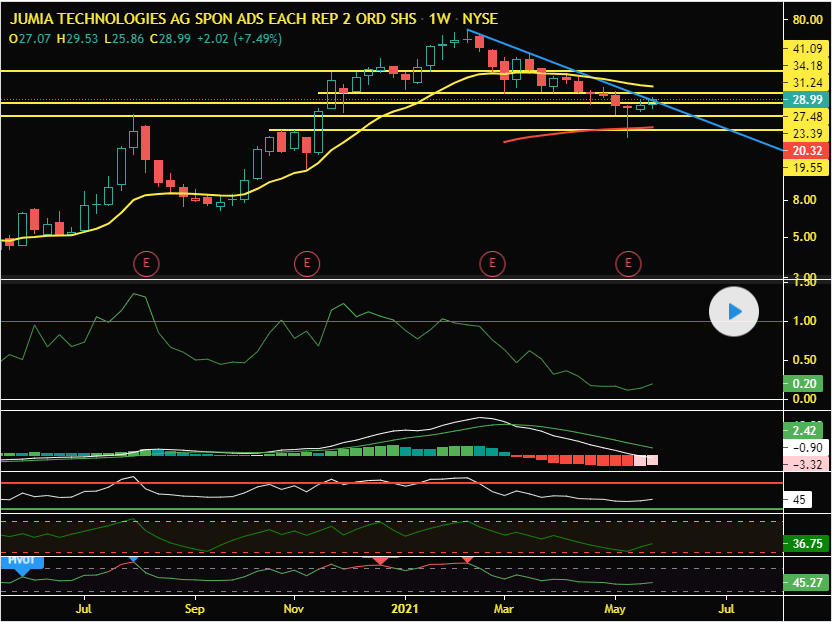Click the open value O27.07
832x622 pixels.
[x=30, y=39]
